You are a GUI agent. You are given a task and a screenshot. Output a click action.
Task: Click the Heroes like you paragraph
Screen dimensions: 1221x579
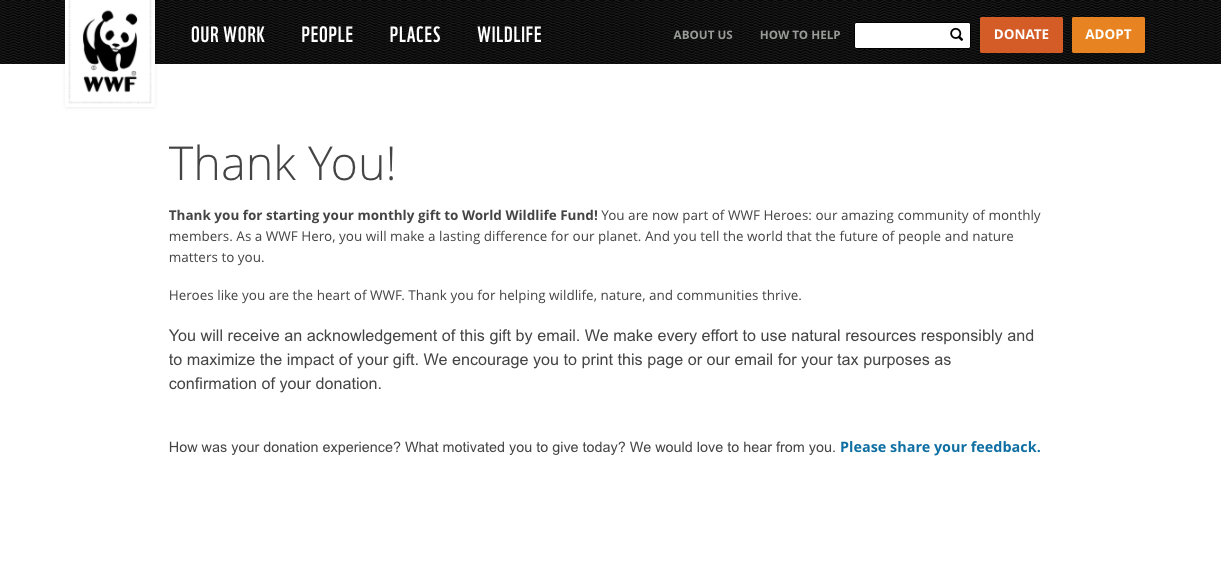point(485,295)
